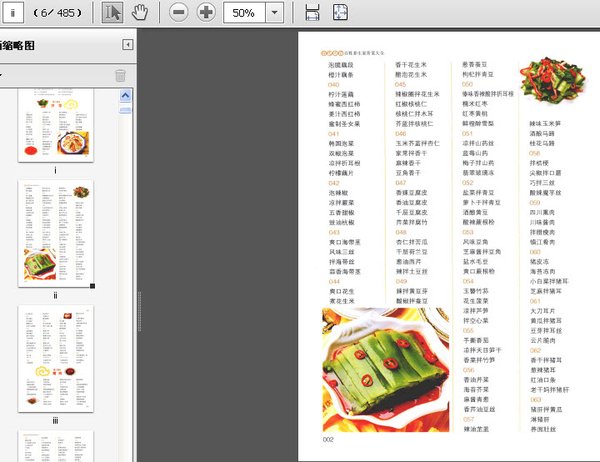Click the thumbnail scrollbar handle
The image size is (600, 462).
(x=125, y=110)
